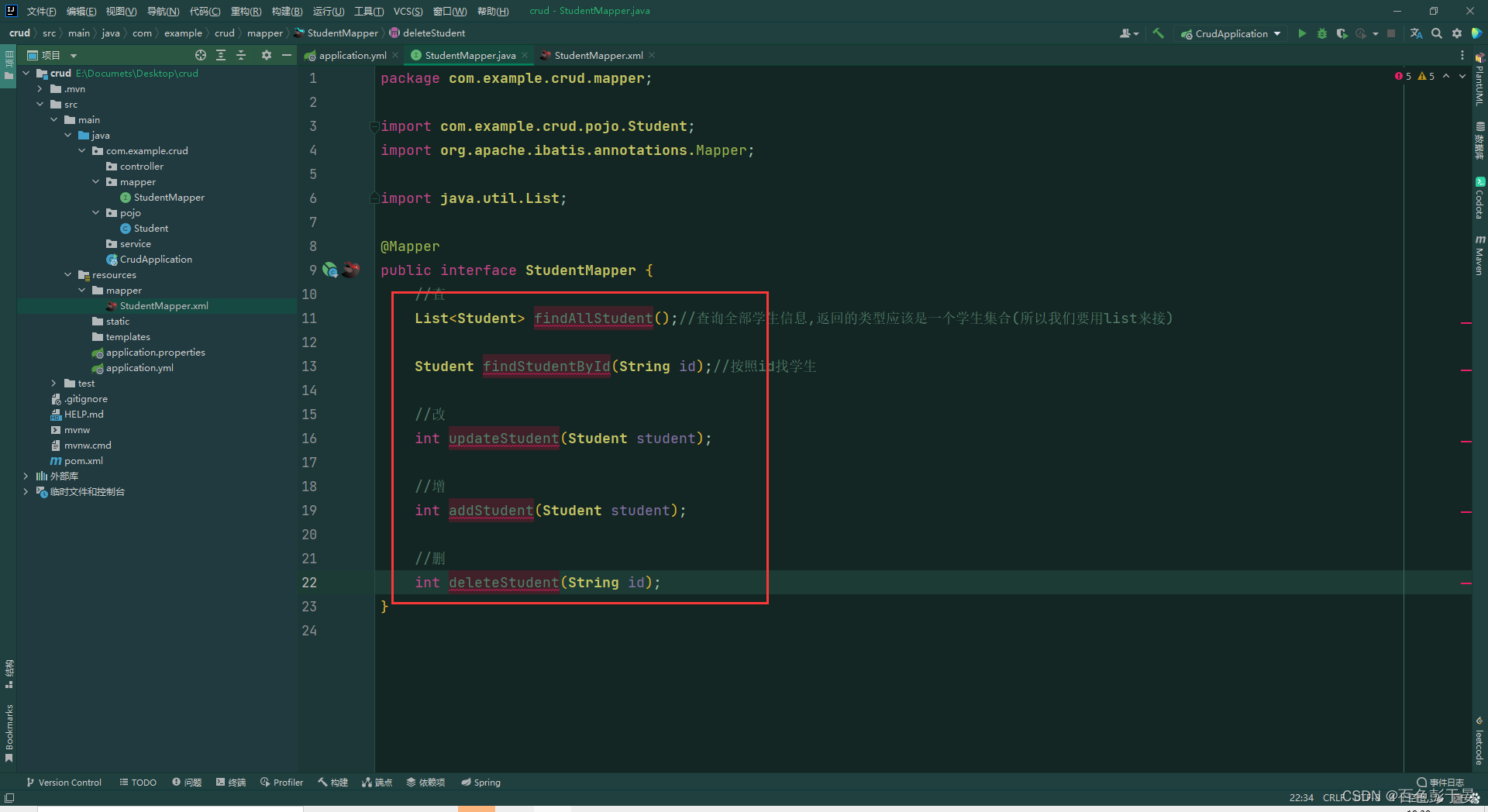1488x812 pixels.
Task: Open the 依赖项 dependencies tool window
Action: 425,783
